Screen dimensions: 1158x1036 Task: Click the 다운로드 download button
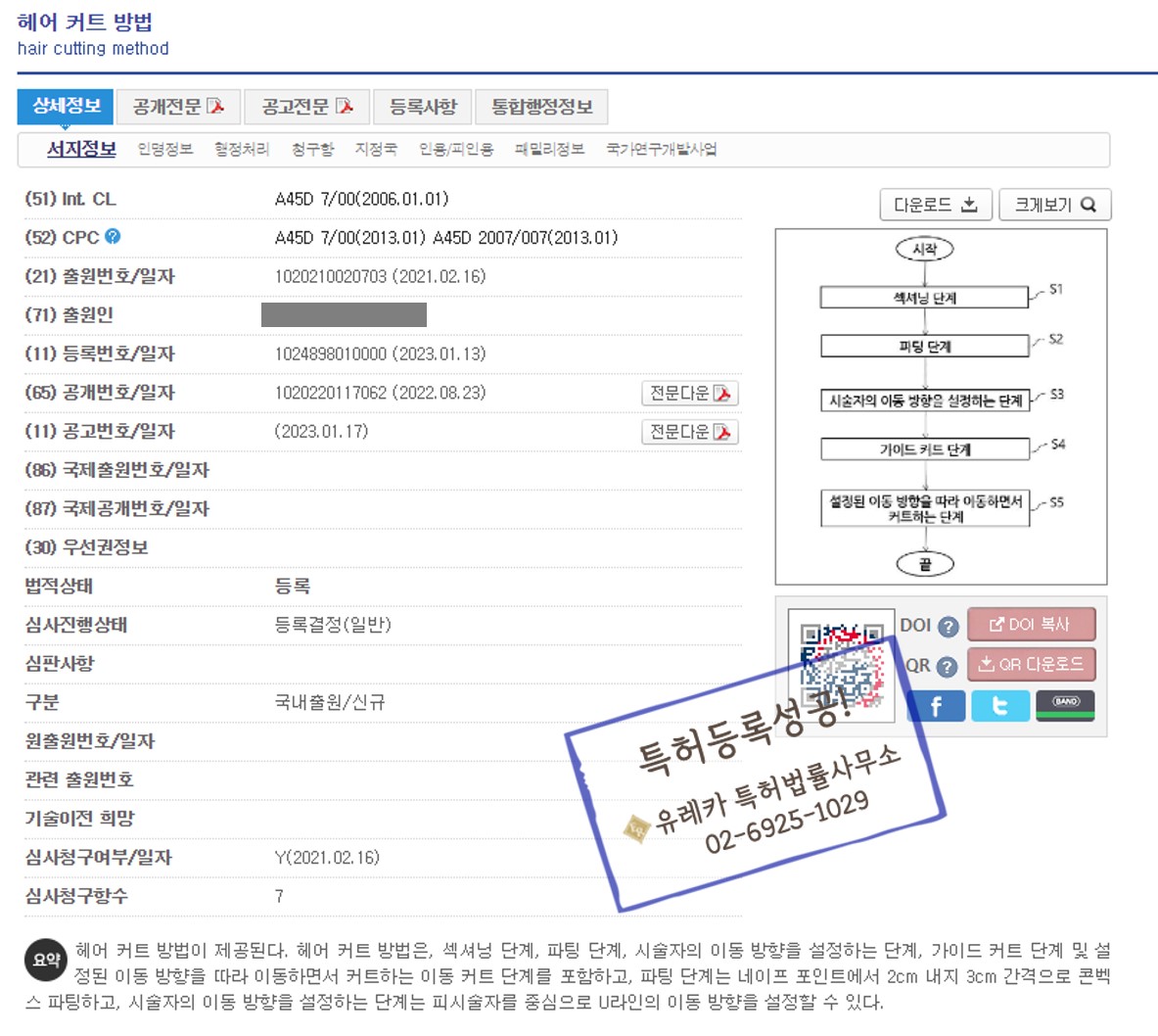pos(935,205)
